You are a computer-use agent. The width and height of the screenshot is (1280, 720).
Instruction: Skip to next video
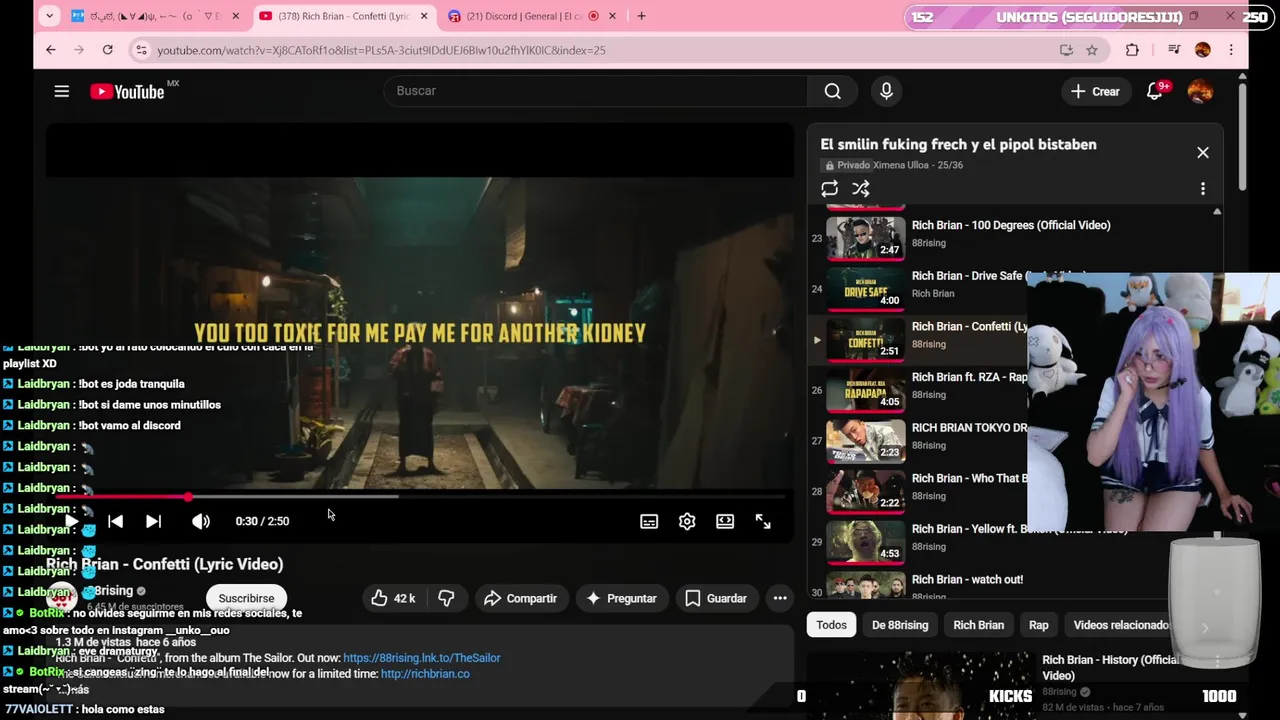153,521
